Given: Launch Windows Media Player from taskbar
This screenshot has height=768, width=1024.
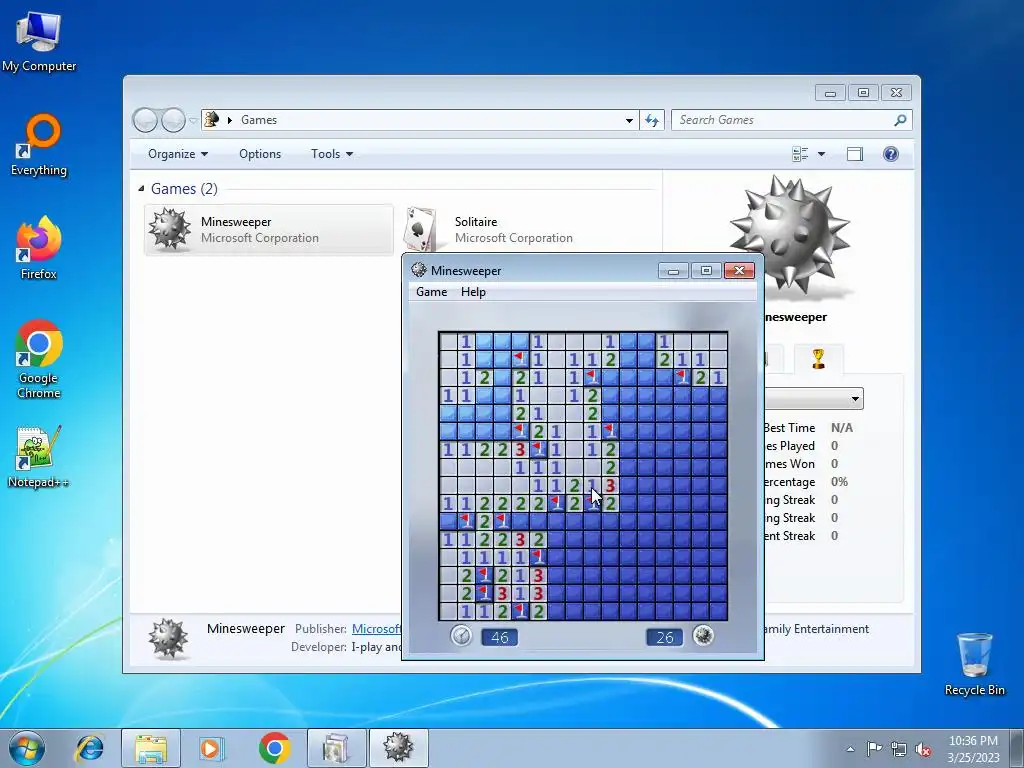Looking at the screenshot, I should [211, 748].
